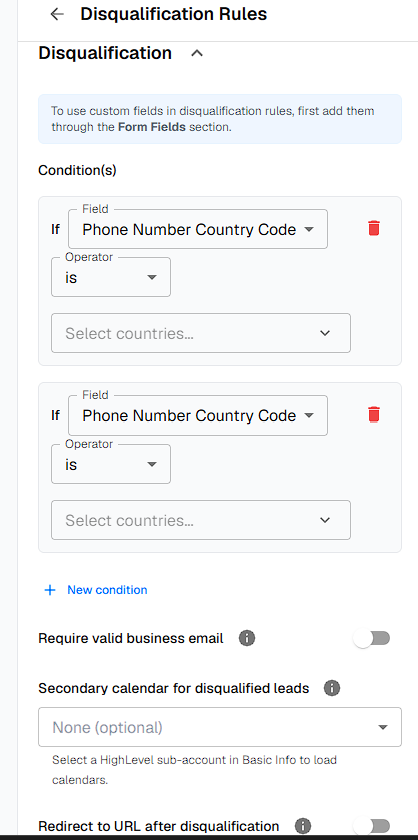This screenshot has height=840, width=418.
Task: Click the plus icon next to New condition
Action: click(50, 590)
